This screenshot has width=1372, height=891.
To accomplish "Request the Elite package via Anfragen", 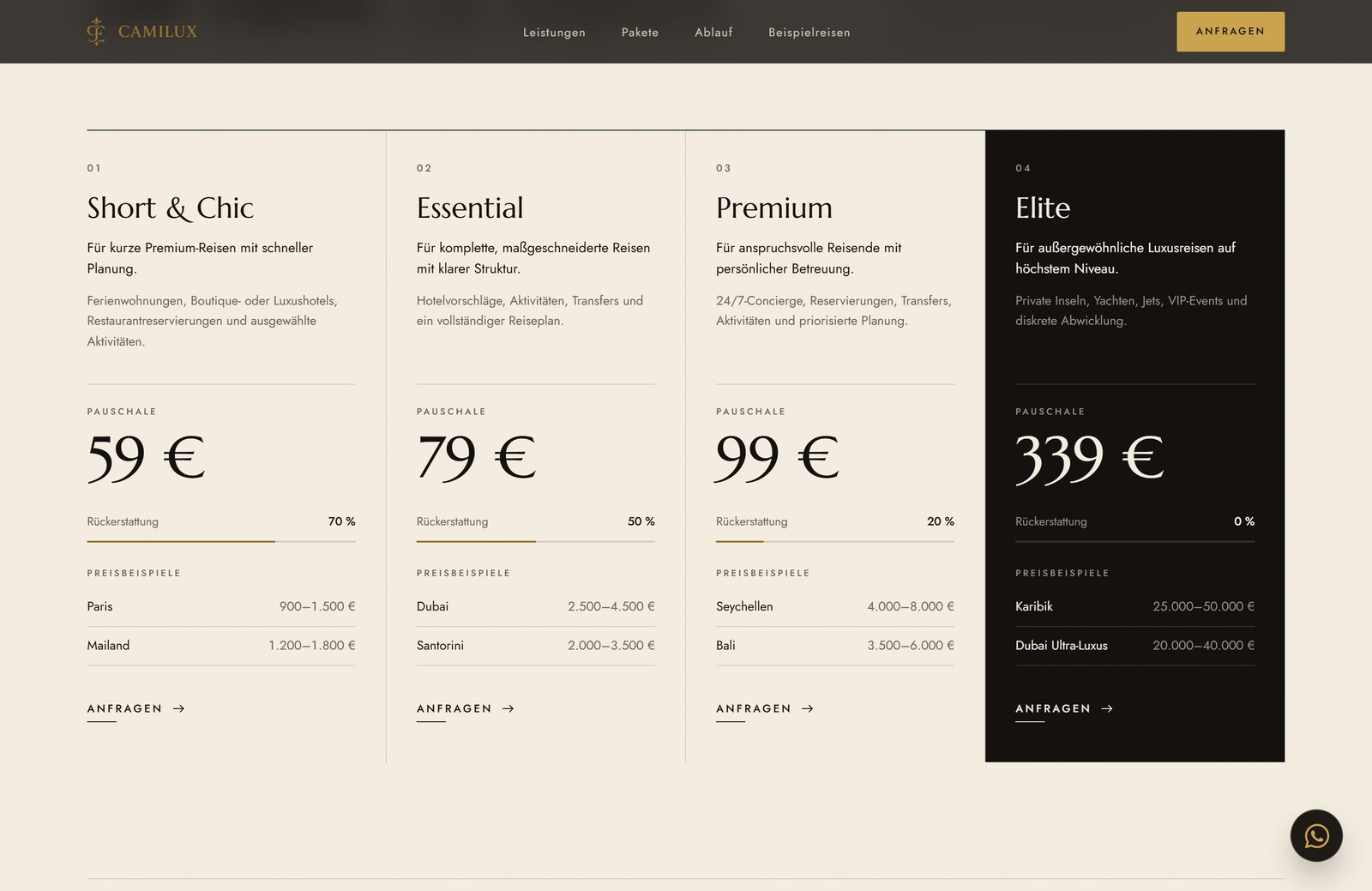I will point(1063,708).
